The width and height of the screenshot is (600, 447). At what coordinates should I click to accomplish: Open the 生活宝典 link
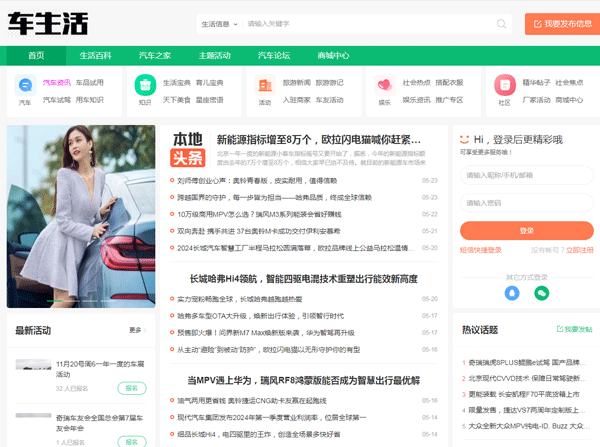click(176, 83)
